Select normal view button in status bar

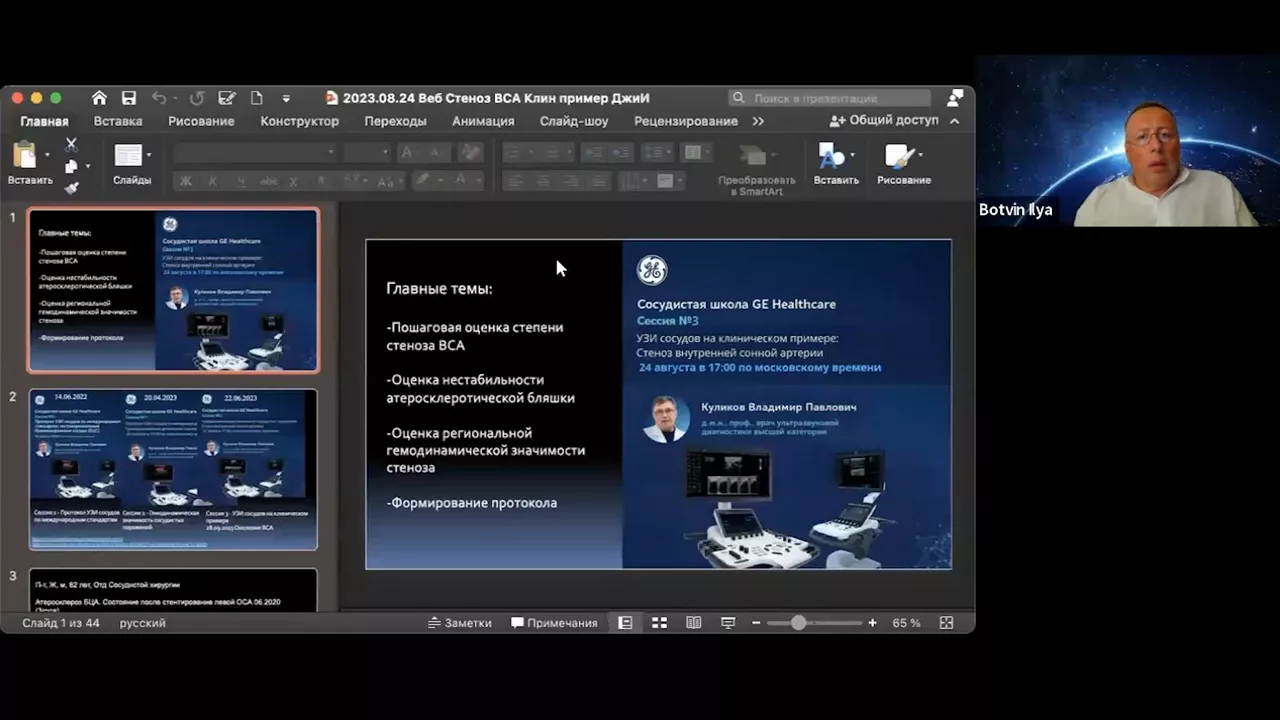(x=625, y=622)
